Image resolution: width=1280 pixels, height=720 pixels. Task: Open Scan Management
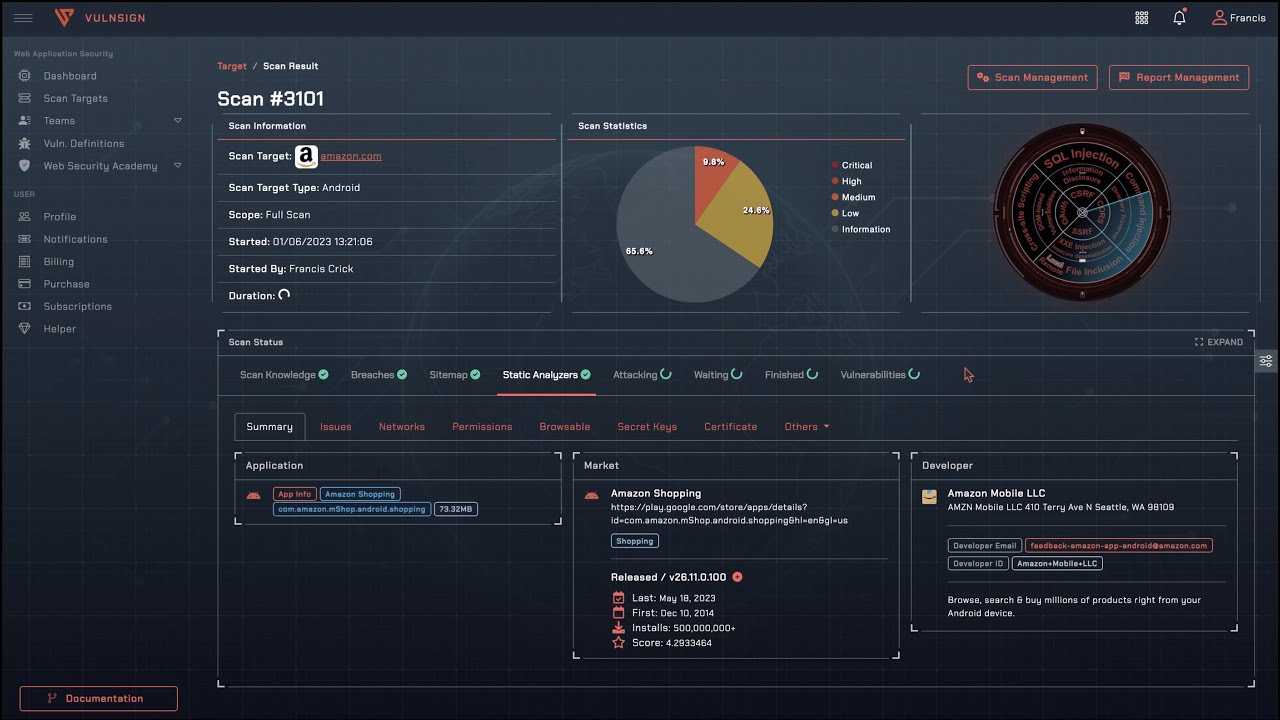[1033, 77]
